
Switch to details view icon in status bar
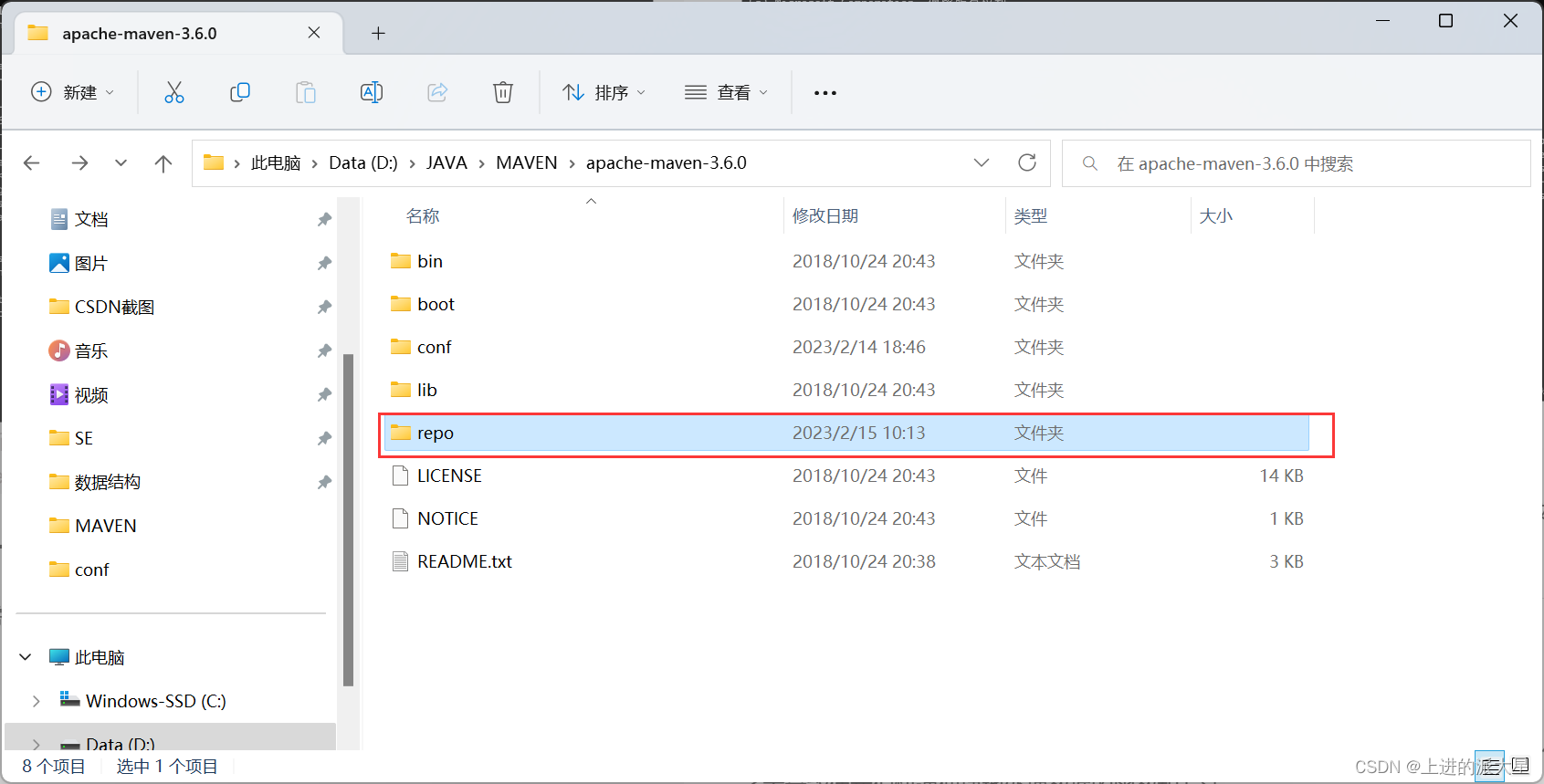(x=1489, y=766)
